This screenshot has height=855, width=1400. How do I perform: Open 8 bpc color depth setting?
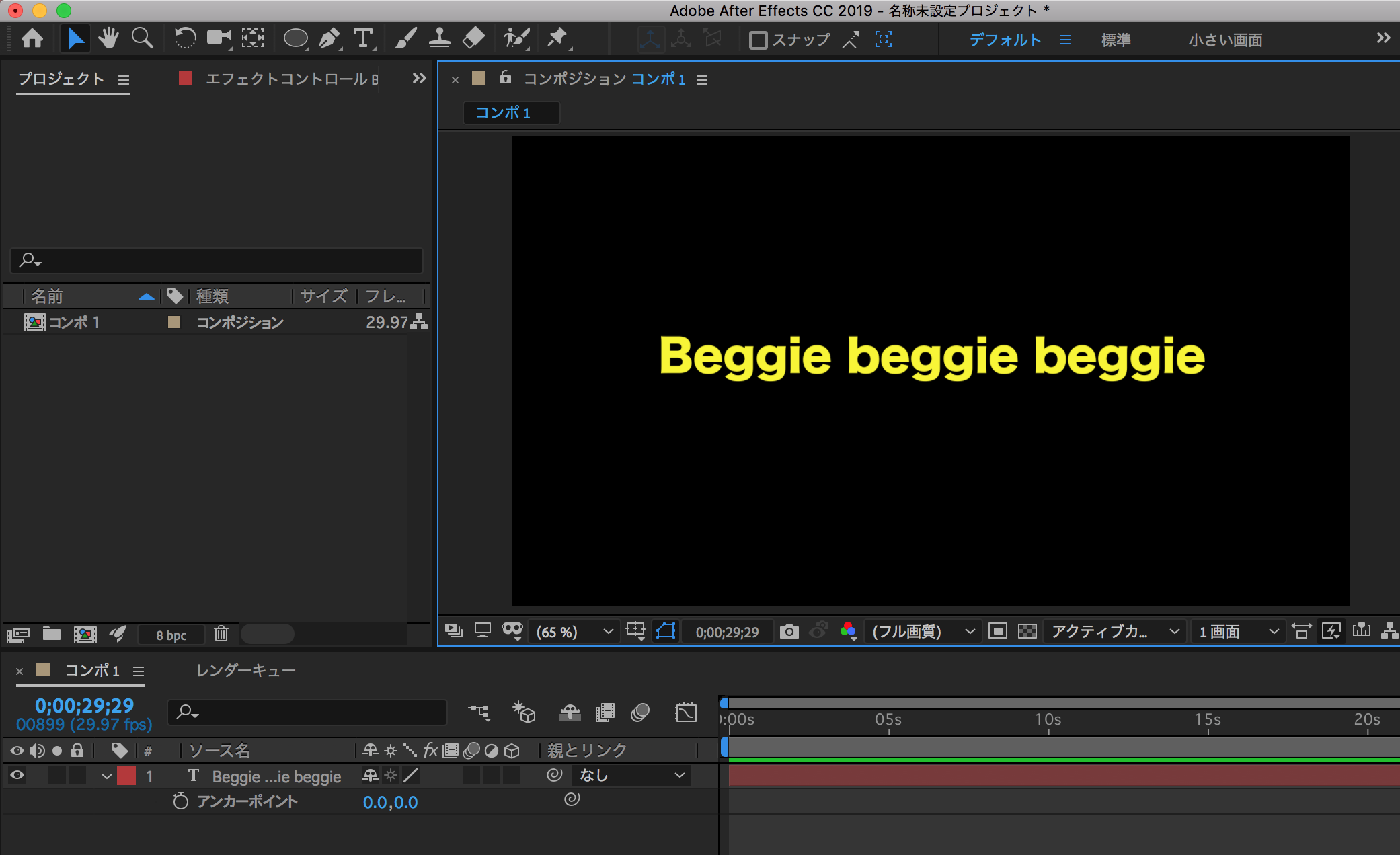tap(171, 635)
